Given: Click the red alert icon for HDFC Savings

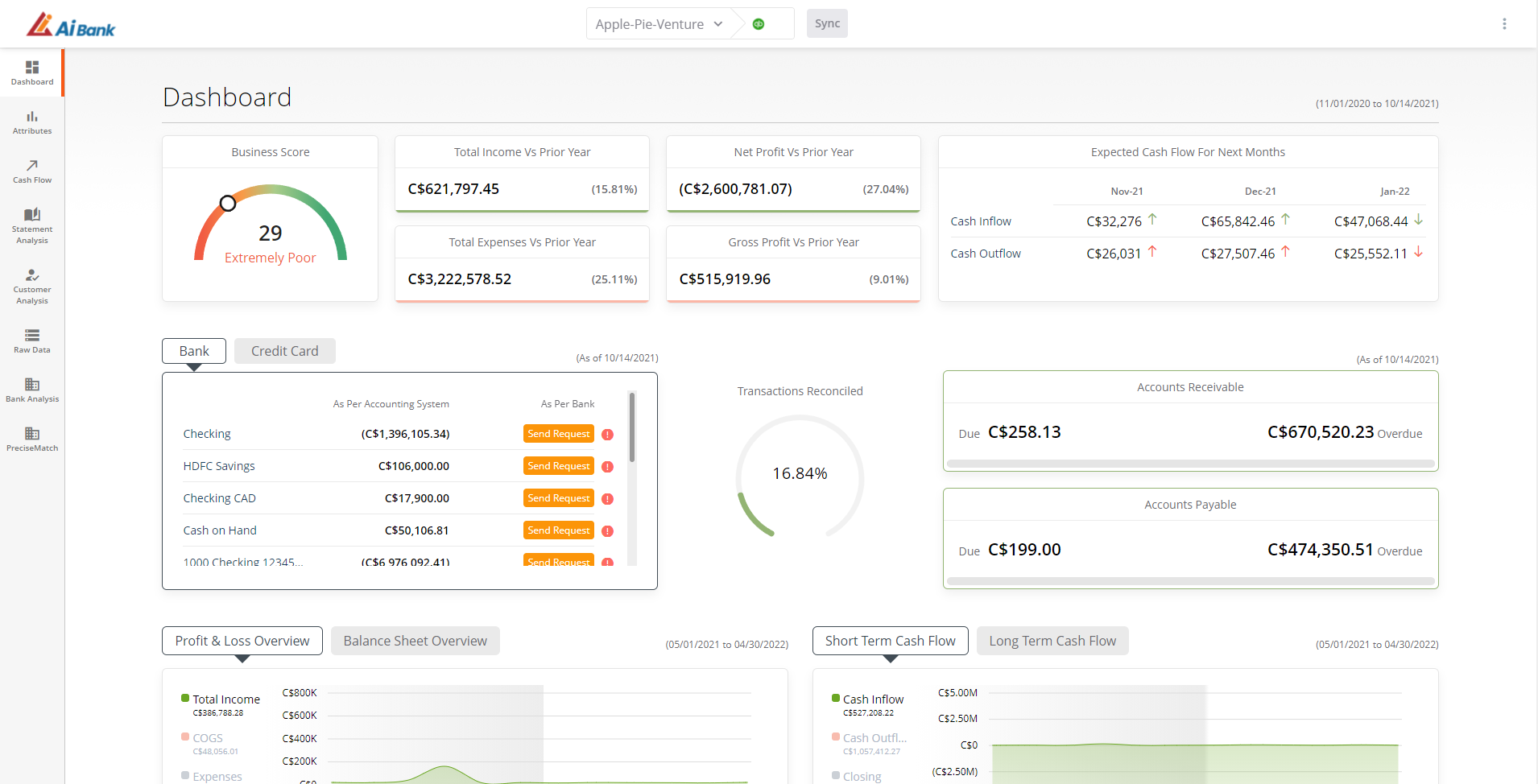Looking at the screenshot, I should pyautogui.click(x=608, y=467).
